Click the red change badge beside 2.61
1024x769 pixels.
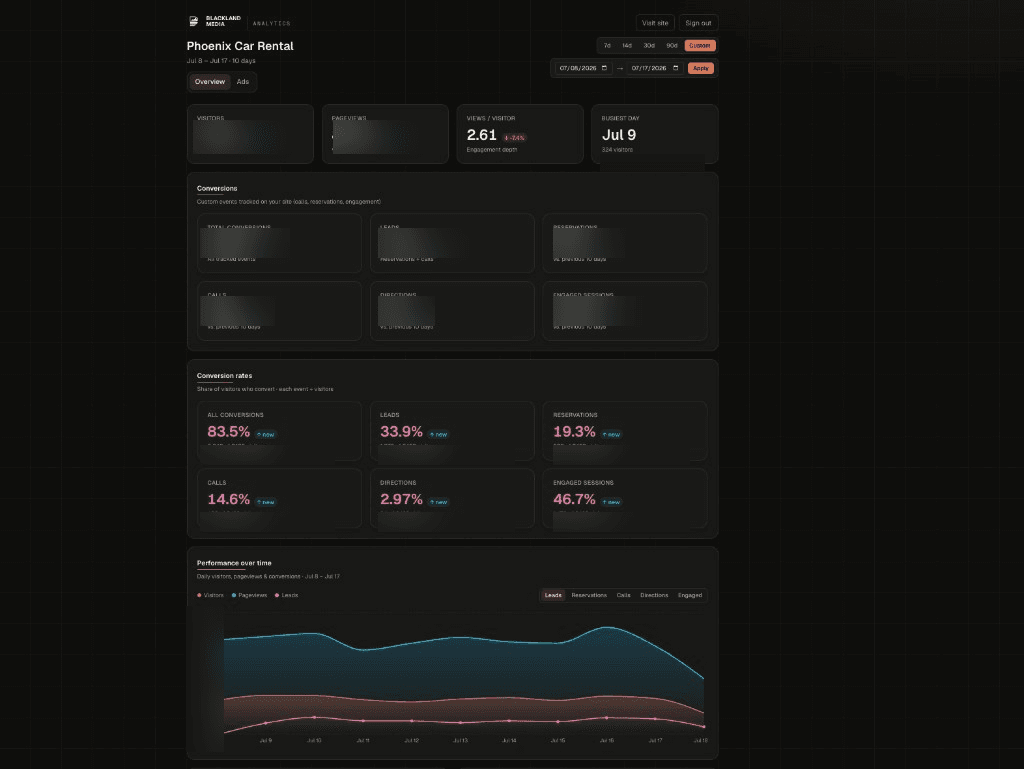pyautogui.click(x=515, y=138)
